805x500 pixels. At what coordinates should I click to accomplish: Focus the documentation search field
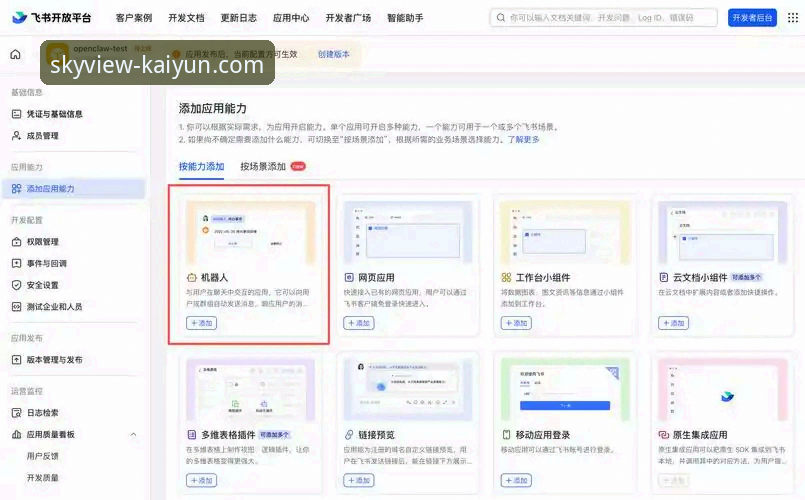click(603, 17)
